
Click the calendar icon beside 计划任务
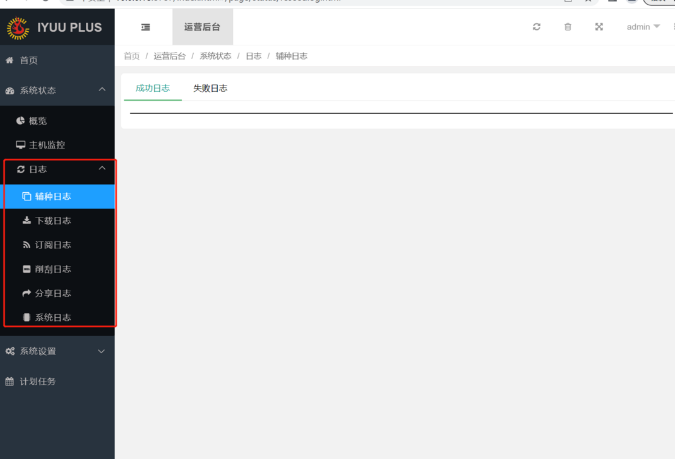(10, 381)
